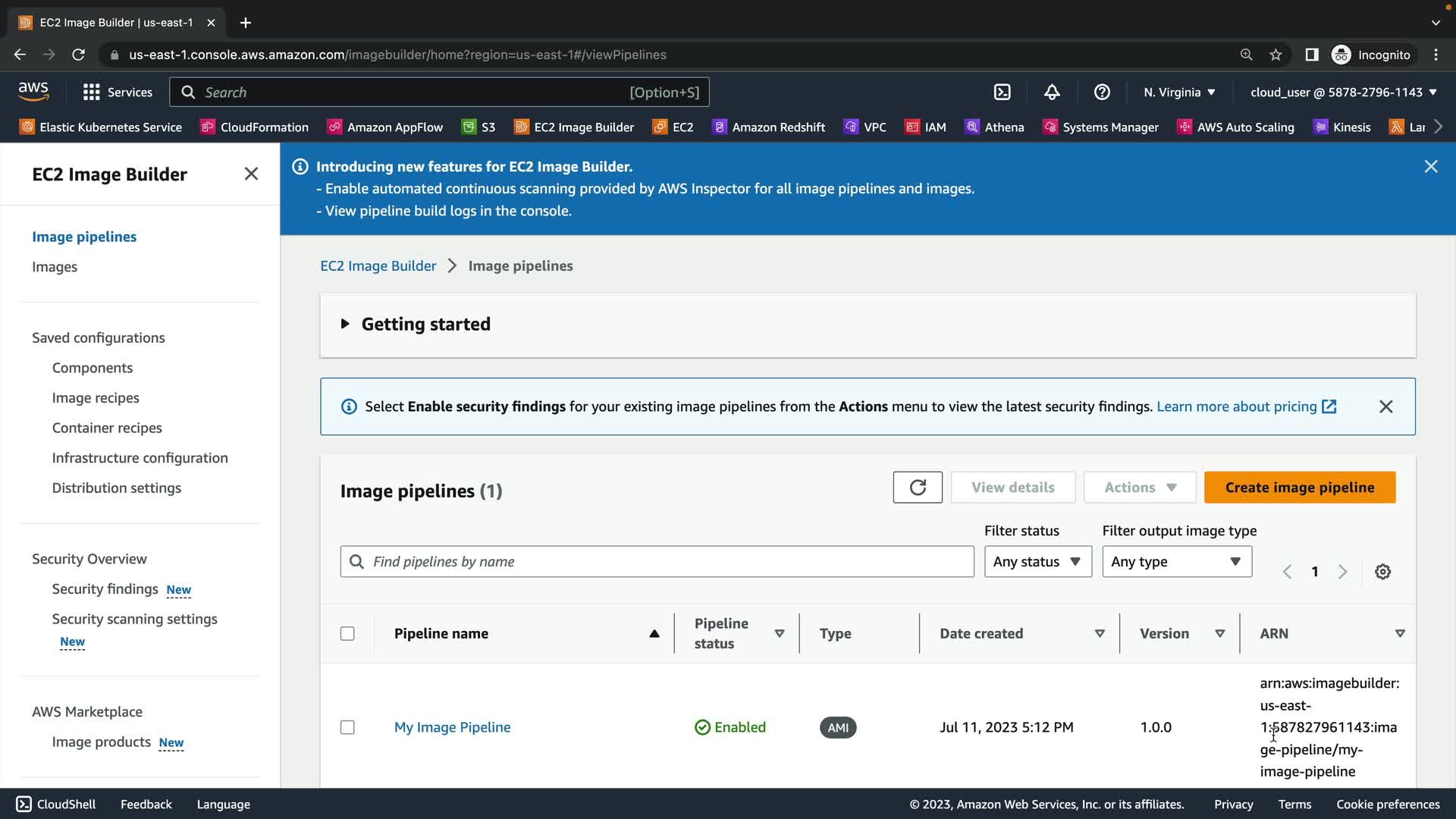Open the Any type filter dropdown
Screen dimensions: 1456x819
click(x=1176, y=562)
